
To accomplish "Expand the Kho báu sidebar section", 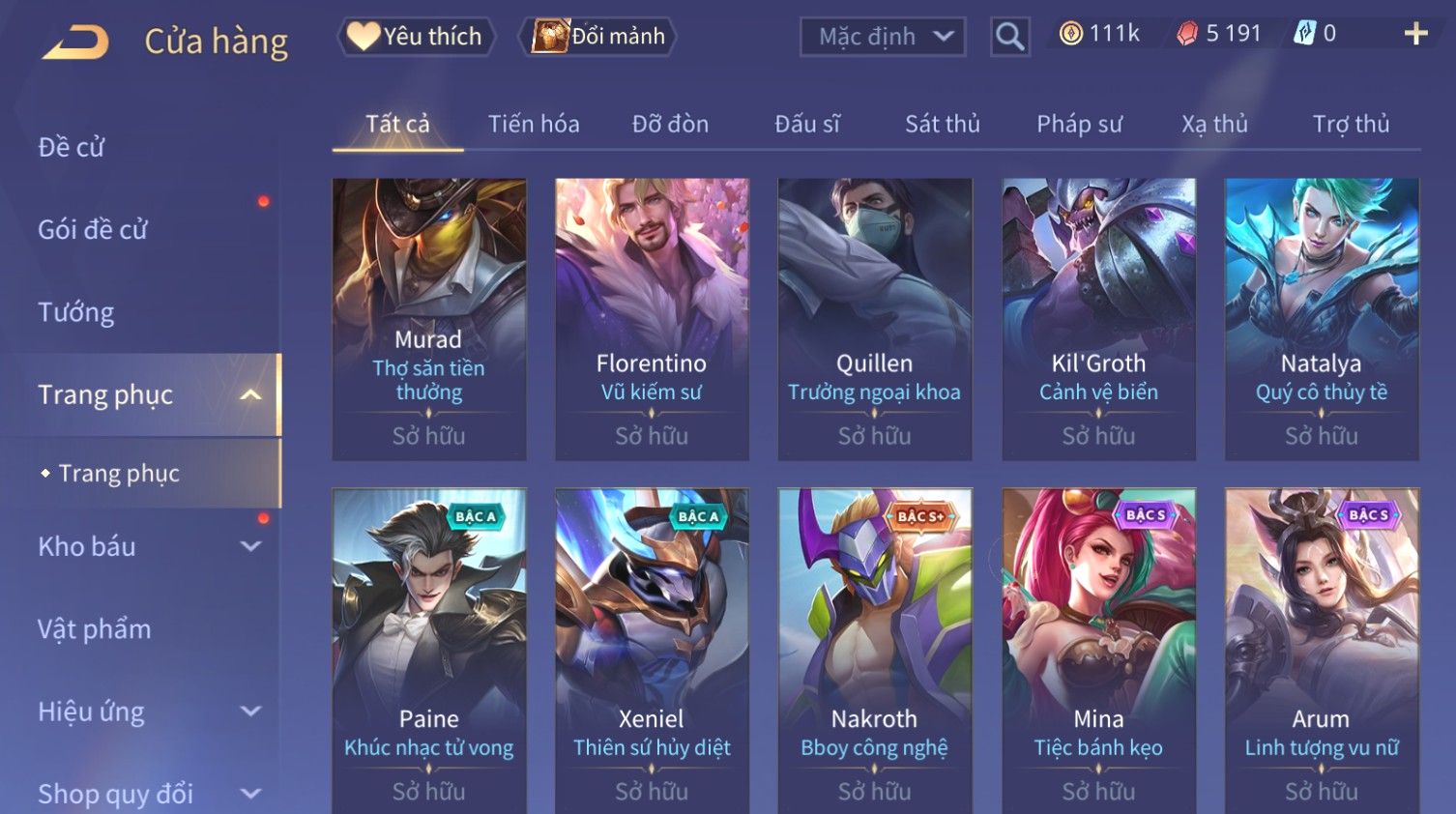I will pyautogui.click(x=250, y=546).
